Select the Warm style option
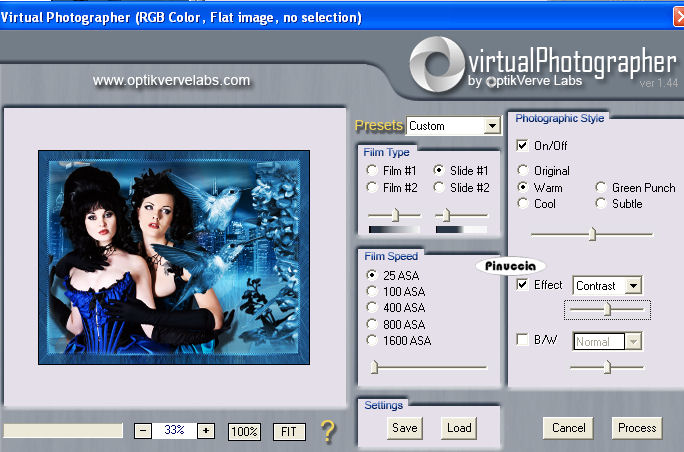The image size is (684, 452). [x=523, y=187]
